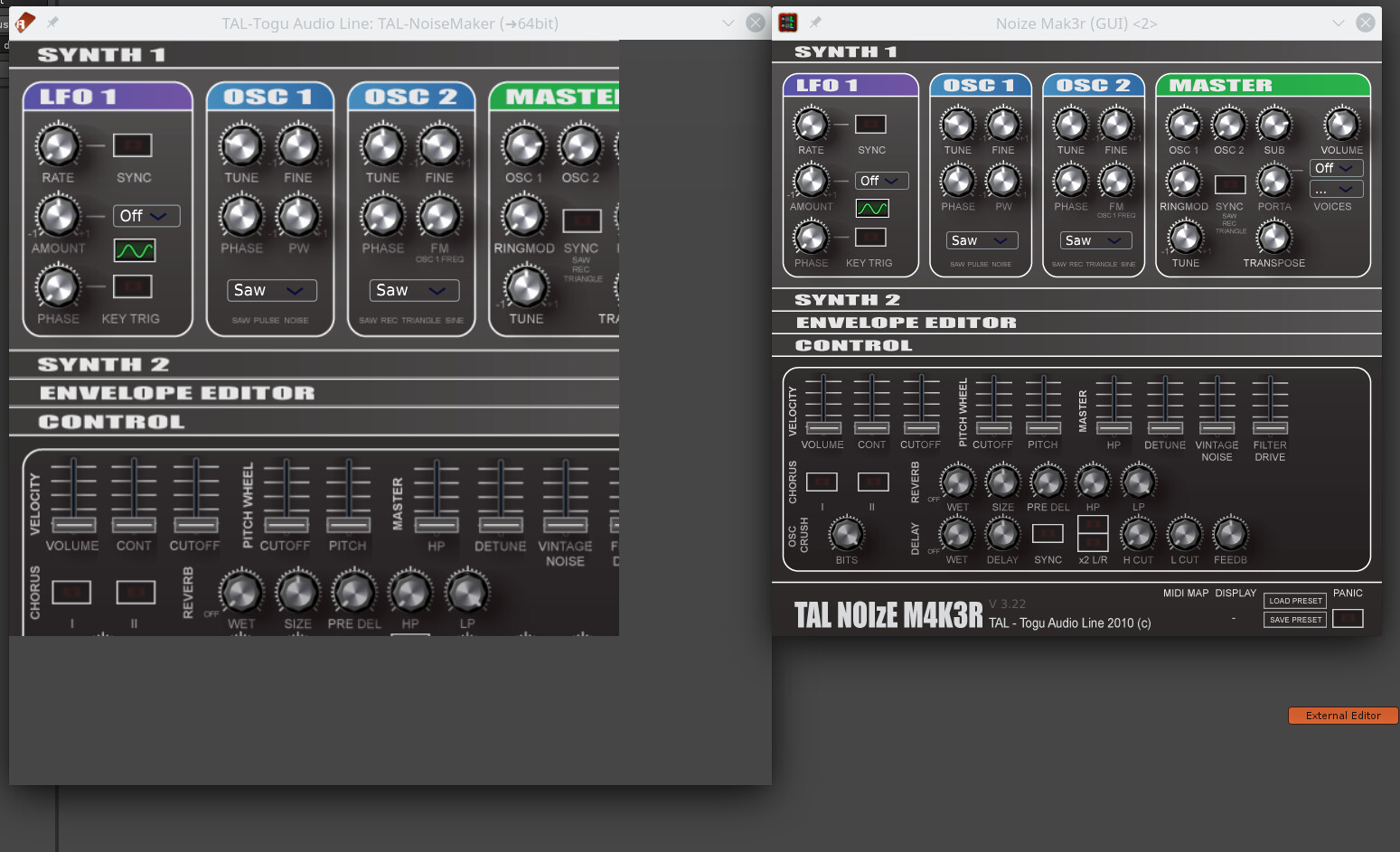1400x852 pixels.
Task: Click the TRANSPOSE knob in the Noize Mak3r window
Action: click(x=1274, y=238)
